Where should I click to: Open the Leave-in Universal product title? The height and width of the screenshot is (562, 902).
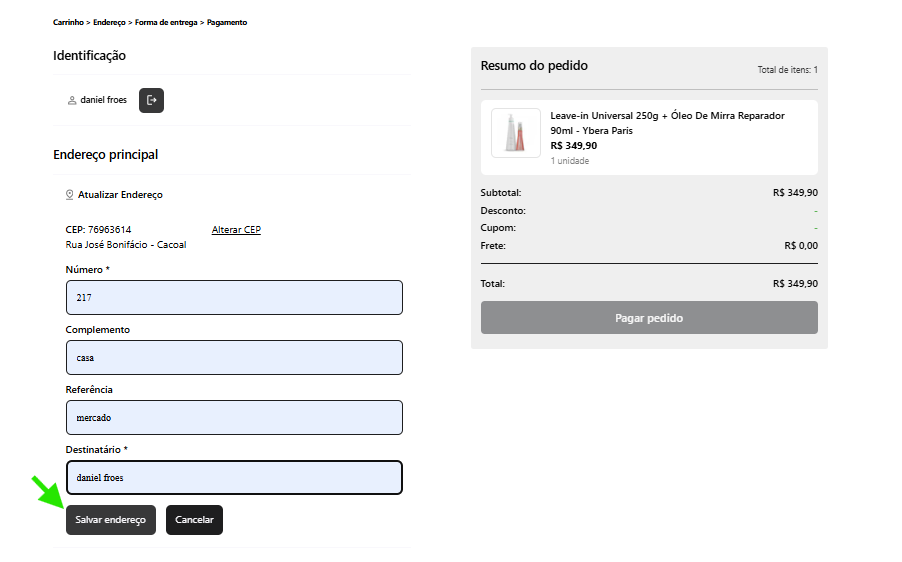[x=667, y=122]
